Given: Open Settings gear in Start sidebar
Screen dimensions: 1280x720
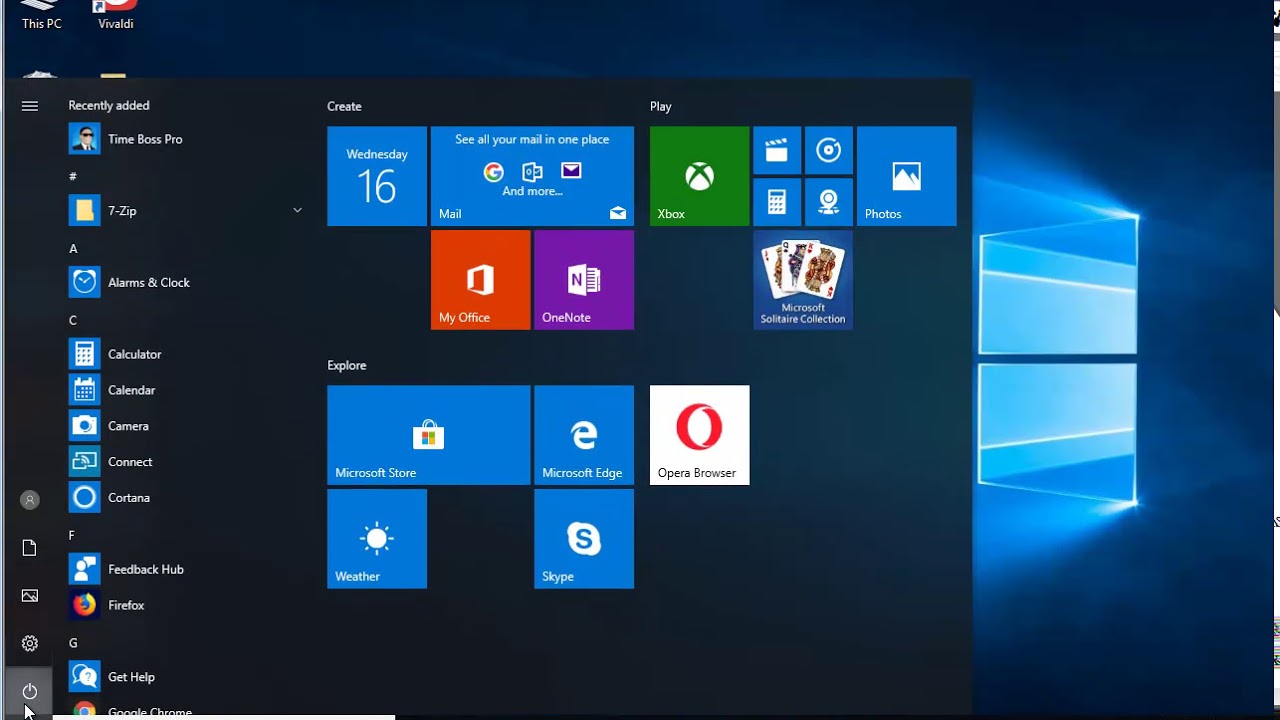Looking at the screenshot, I should [30, 644].
